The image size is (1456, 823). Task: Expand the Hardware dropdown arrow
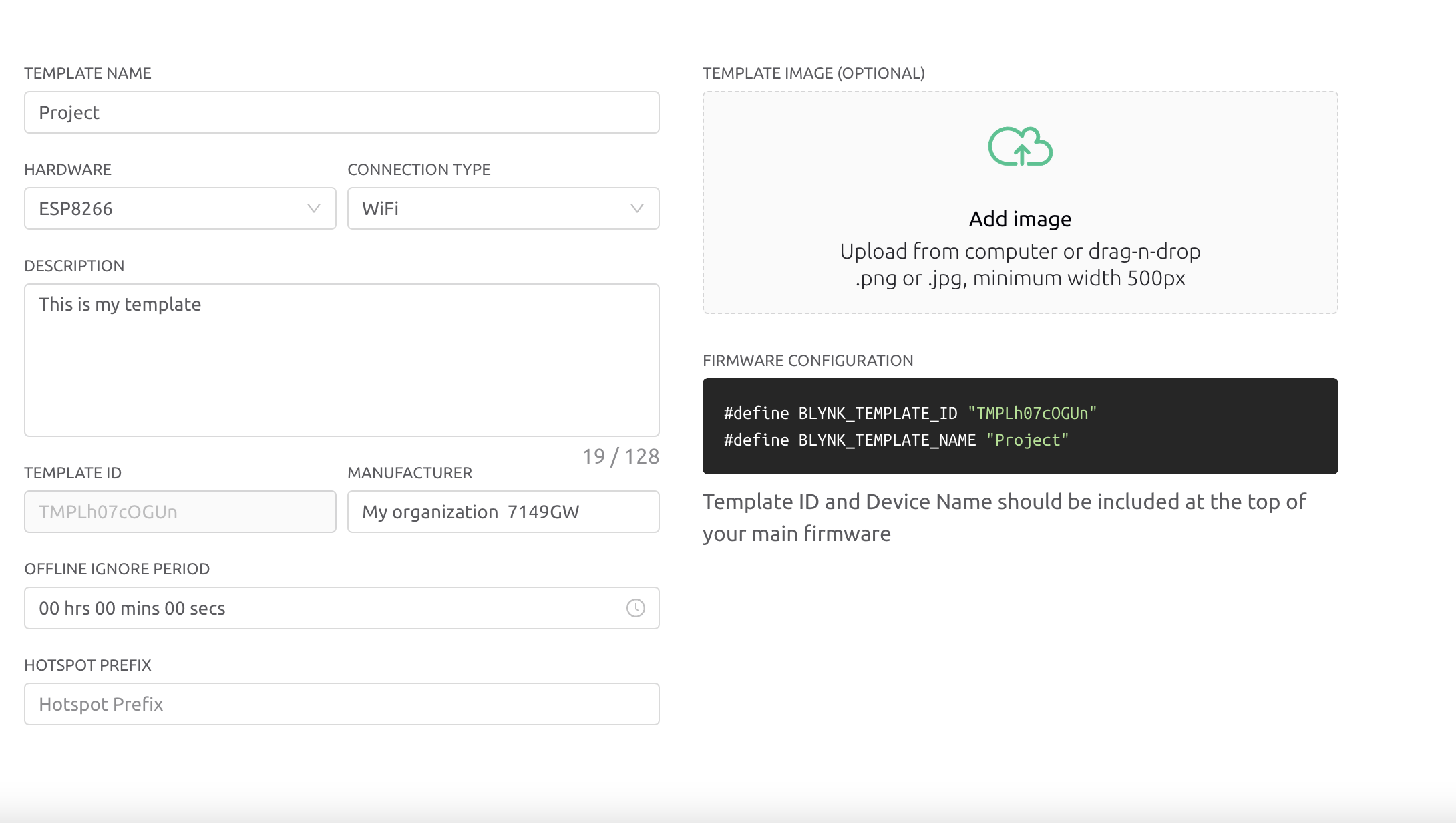(x=313, y=208)
